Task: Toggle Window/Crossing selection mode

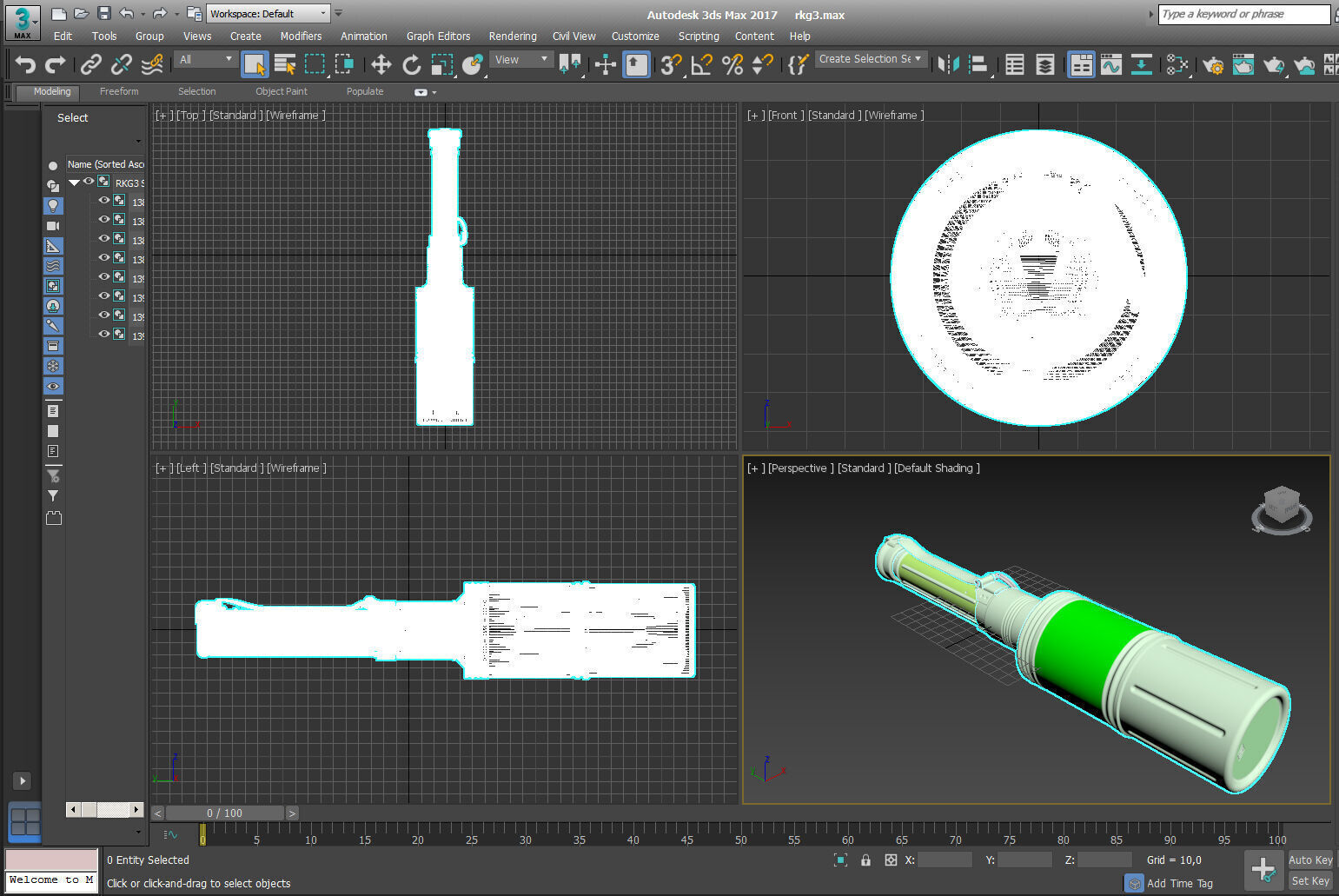Action: 345,64
